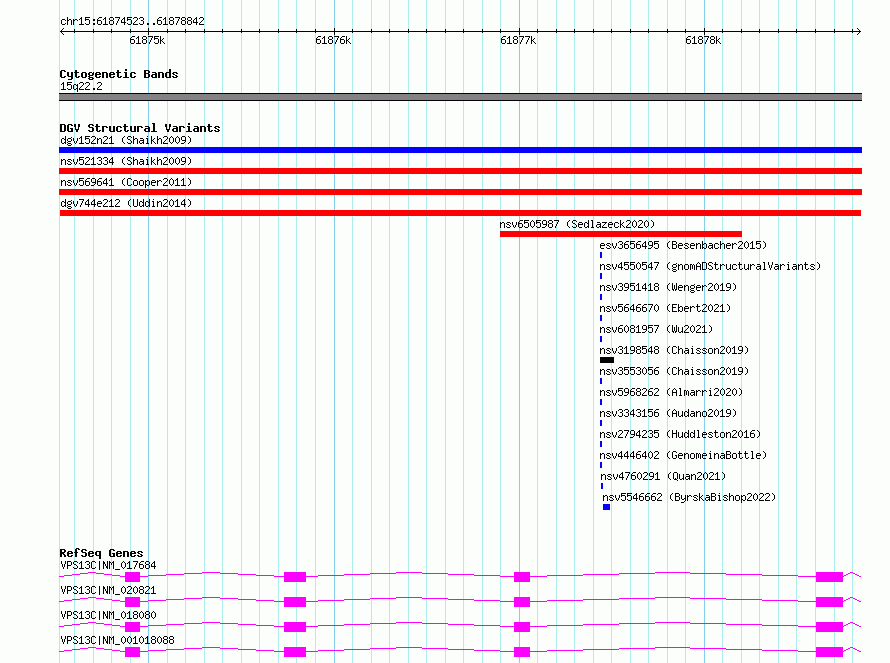Screen dimensions: 890x663
Task: Open variant dgv152n21 (Shaikh2009) label
Action: [126, 140]
